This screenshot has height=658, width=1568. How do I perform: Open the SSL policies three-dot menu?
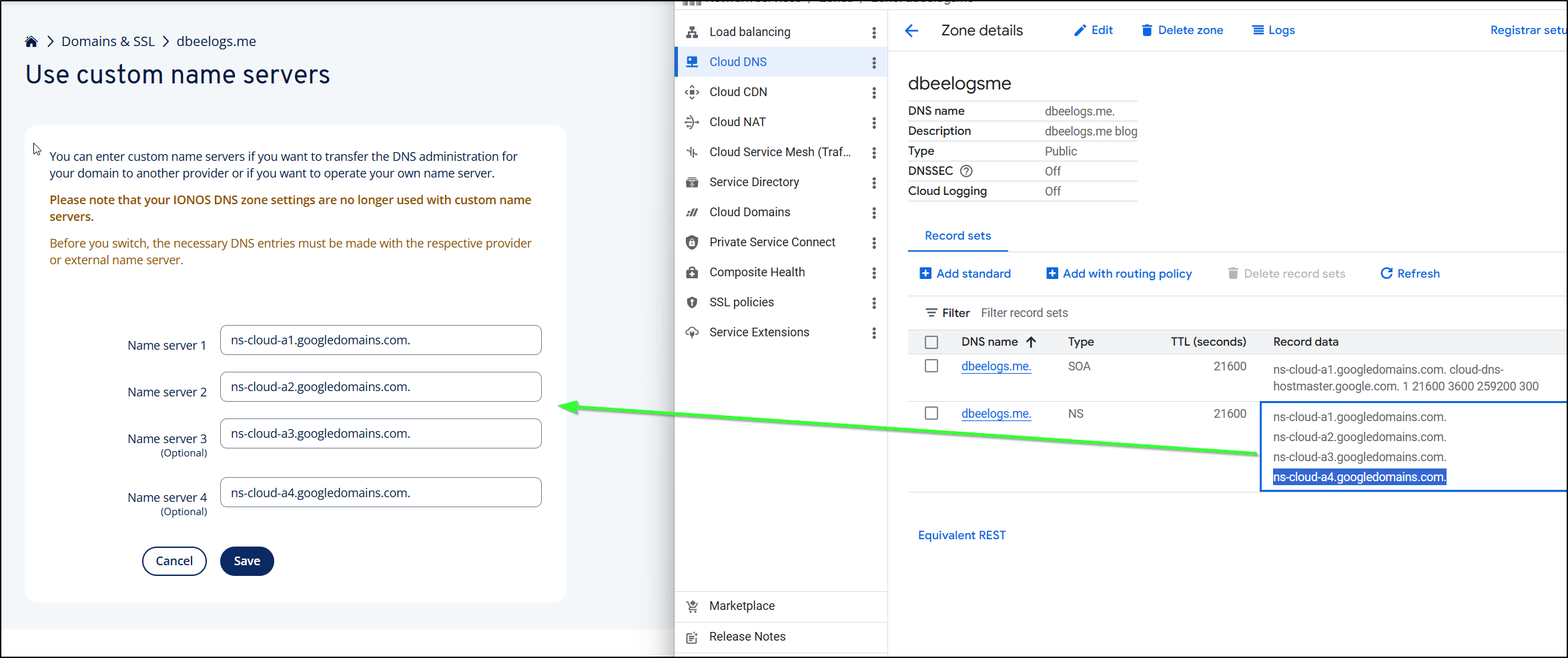tap(873, 303)
